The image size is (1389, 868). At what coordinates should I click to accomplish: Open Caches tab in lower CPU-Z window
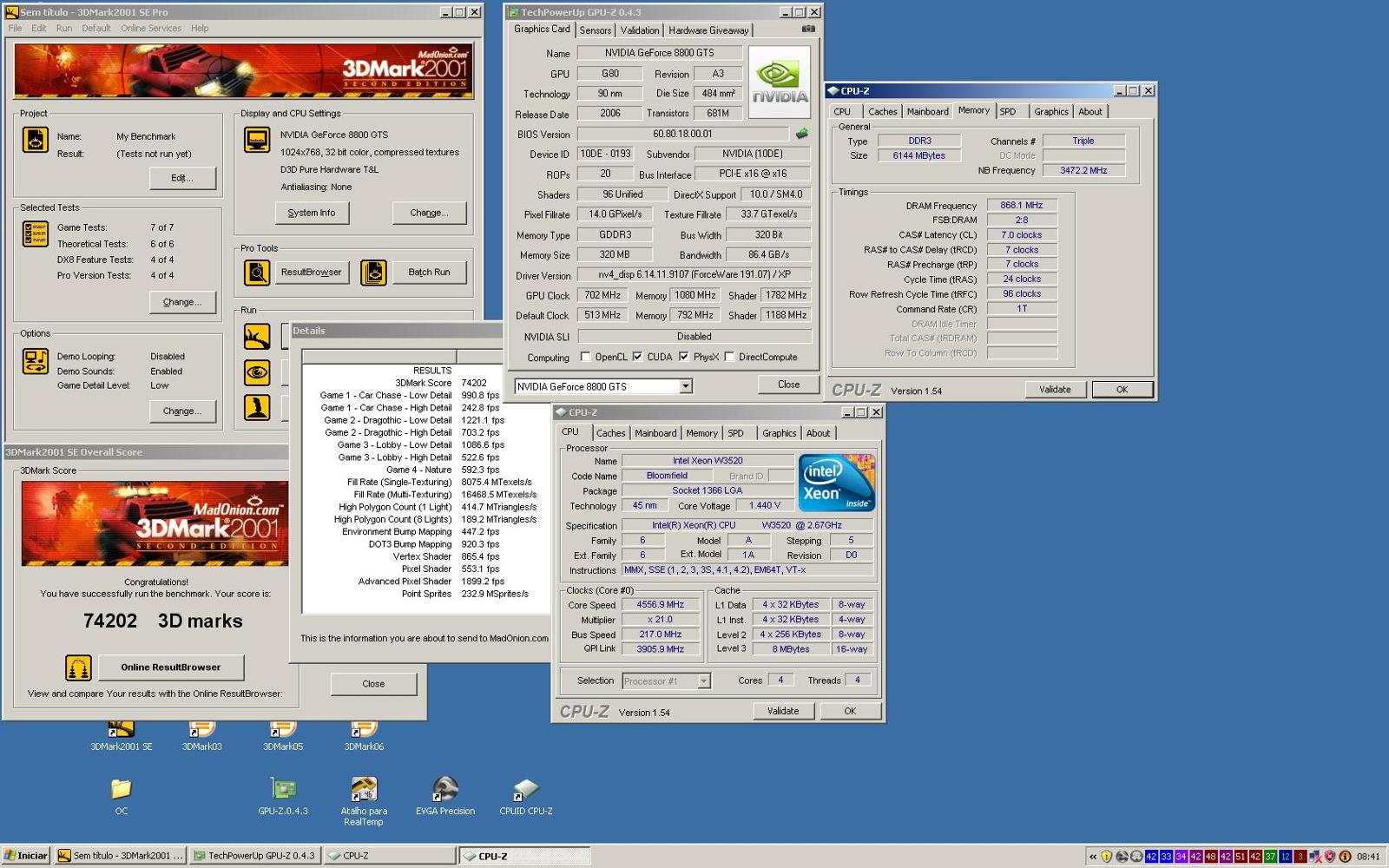[611, 433]
